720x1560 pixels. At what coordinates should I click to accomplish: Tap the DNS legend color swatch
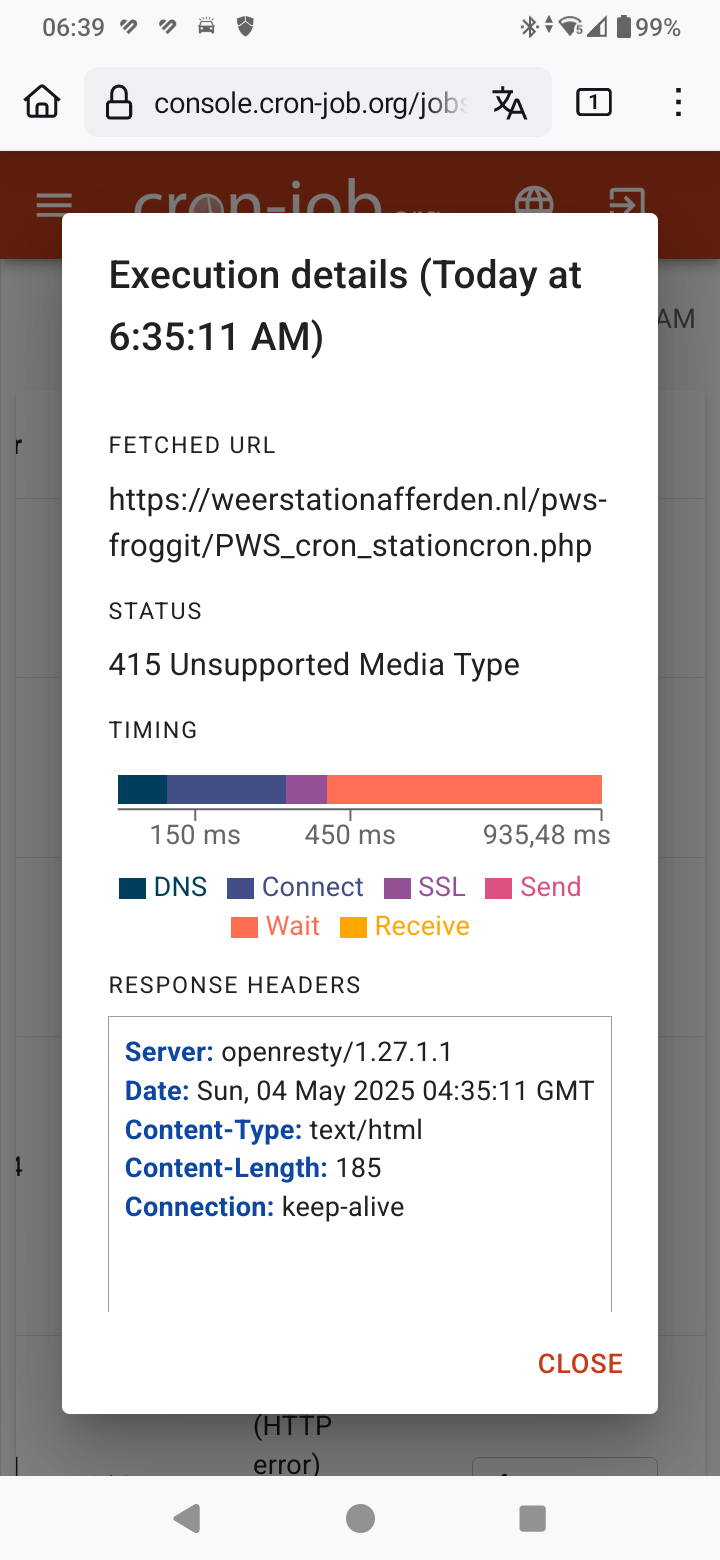(132, 888)
